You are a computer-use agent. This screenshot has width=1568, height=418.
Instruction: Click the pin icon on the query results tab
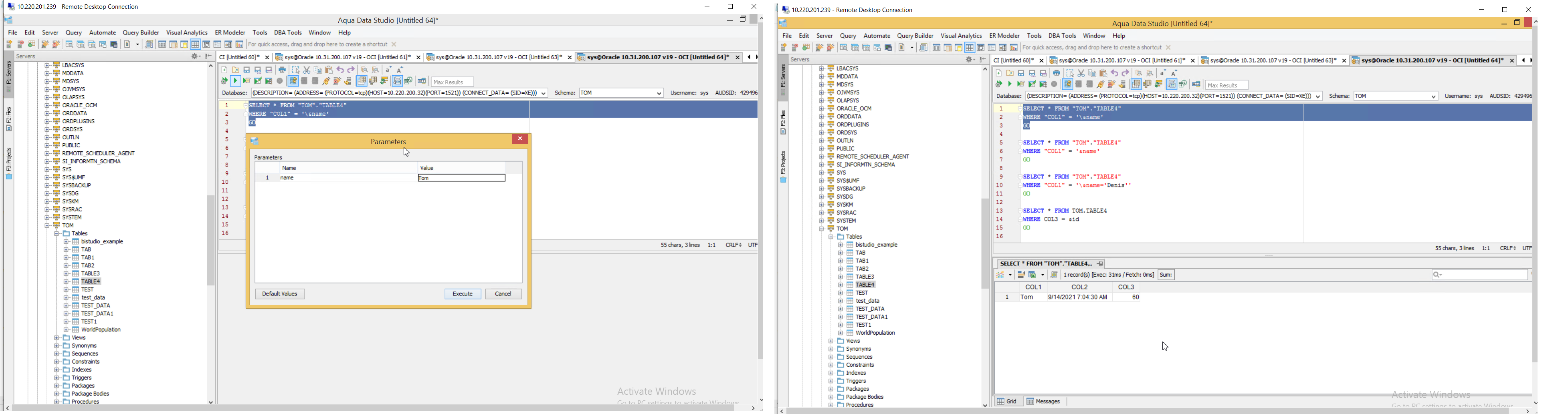pos(1101,264)
